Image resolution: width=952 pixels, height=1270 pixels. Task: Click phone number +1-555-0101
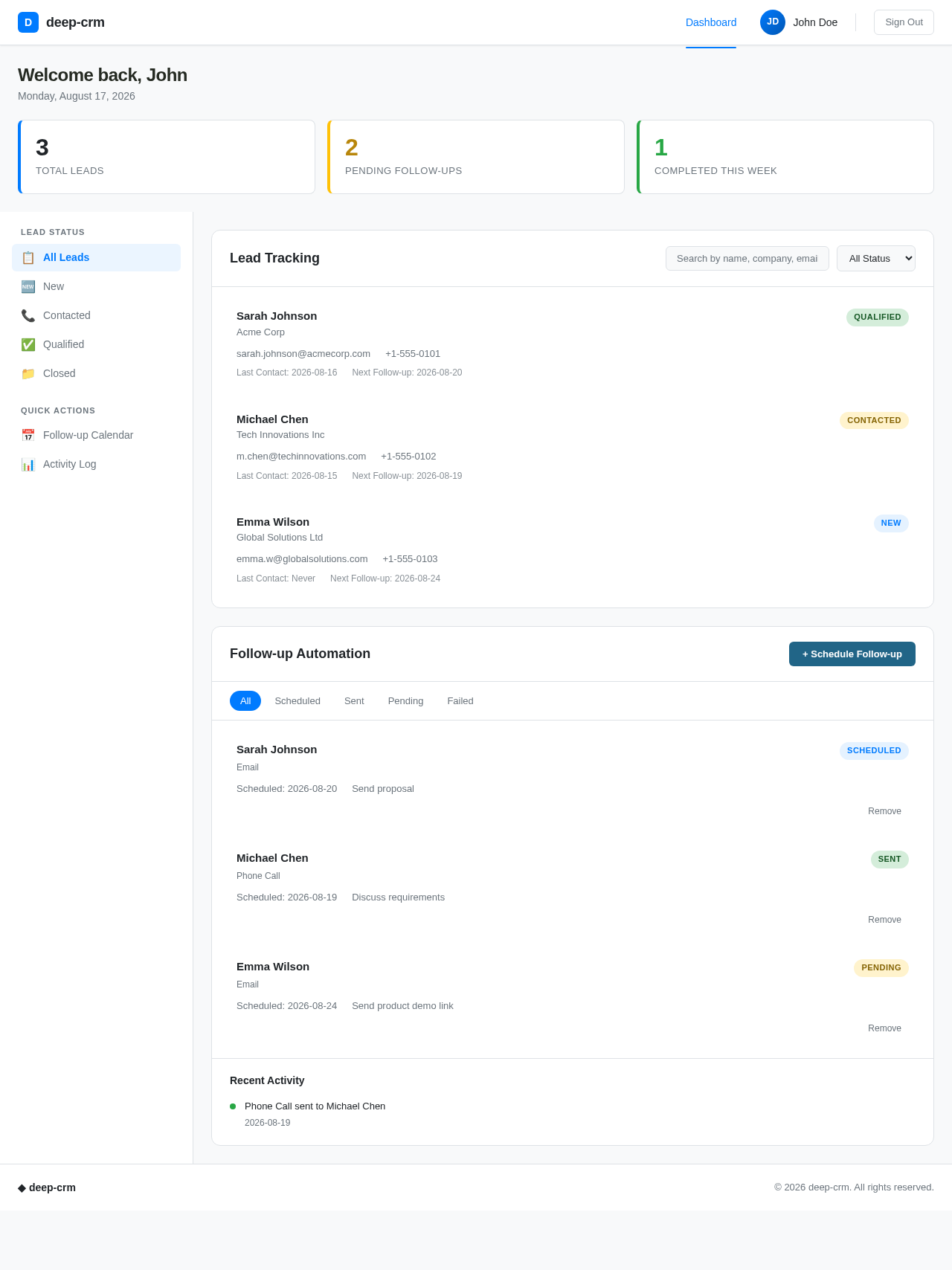pyautogui.click(x=413, y=354)
